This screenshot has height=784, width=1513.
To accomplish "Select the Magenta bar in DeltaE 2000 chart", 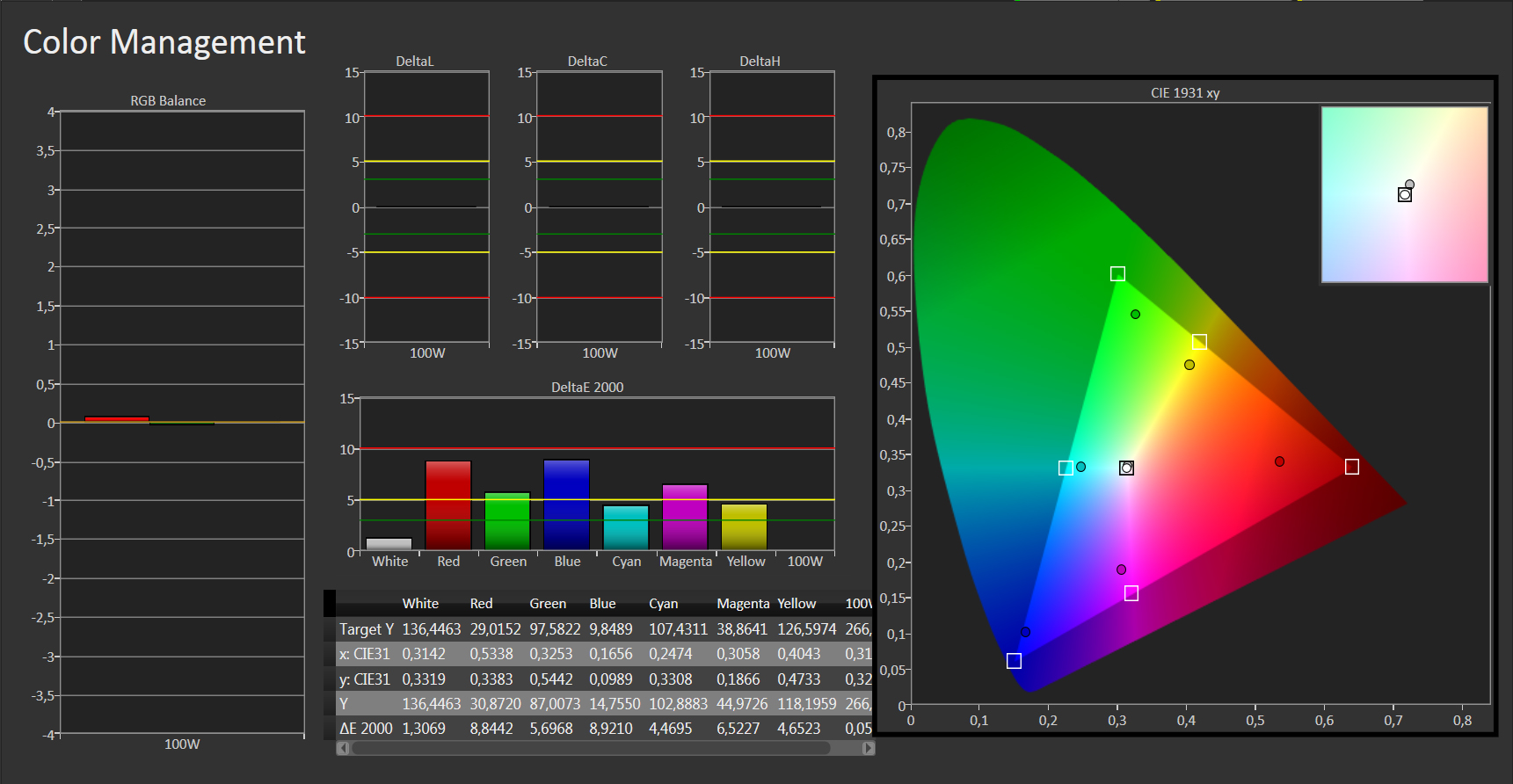I will (685, 517).
